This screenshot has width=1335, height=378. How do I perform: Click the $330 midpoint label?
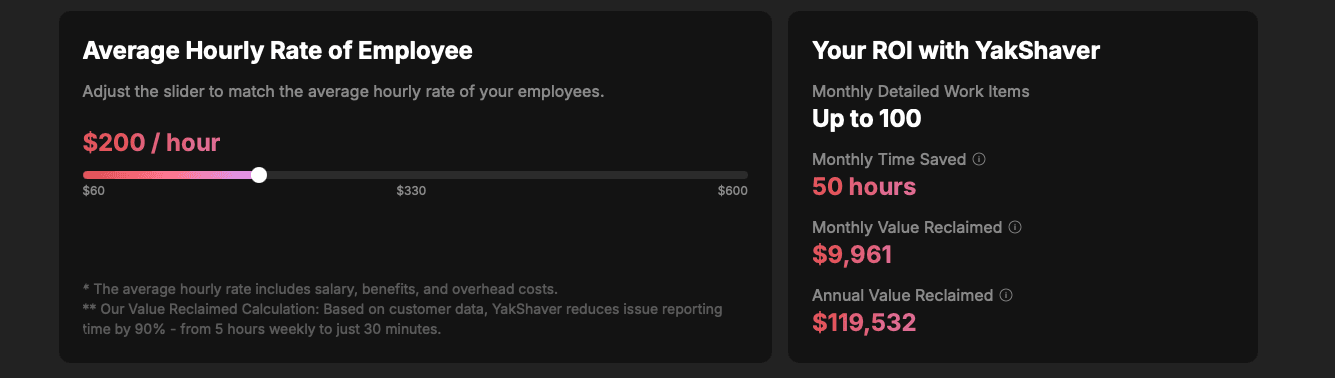click(411, 191)
